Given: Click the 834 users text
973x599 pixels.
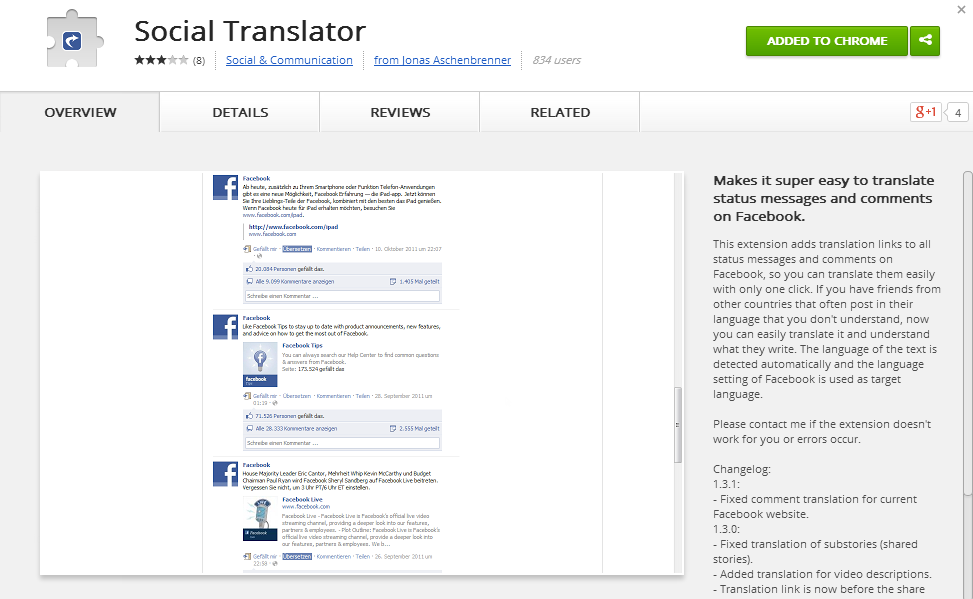Looking at the screenshot, I should click(x=557, y=60).
